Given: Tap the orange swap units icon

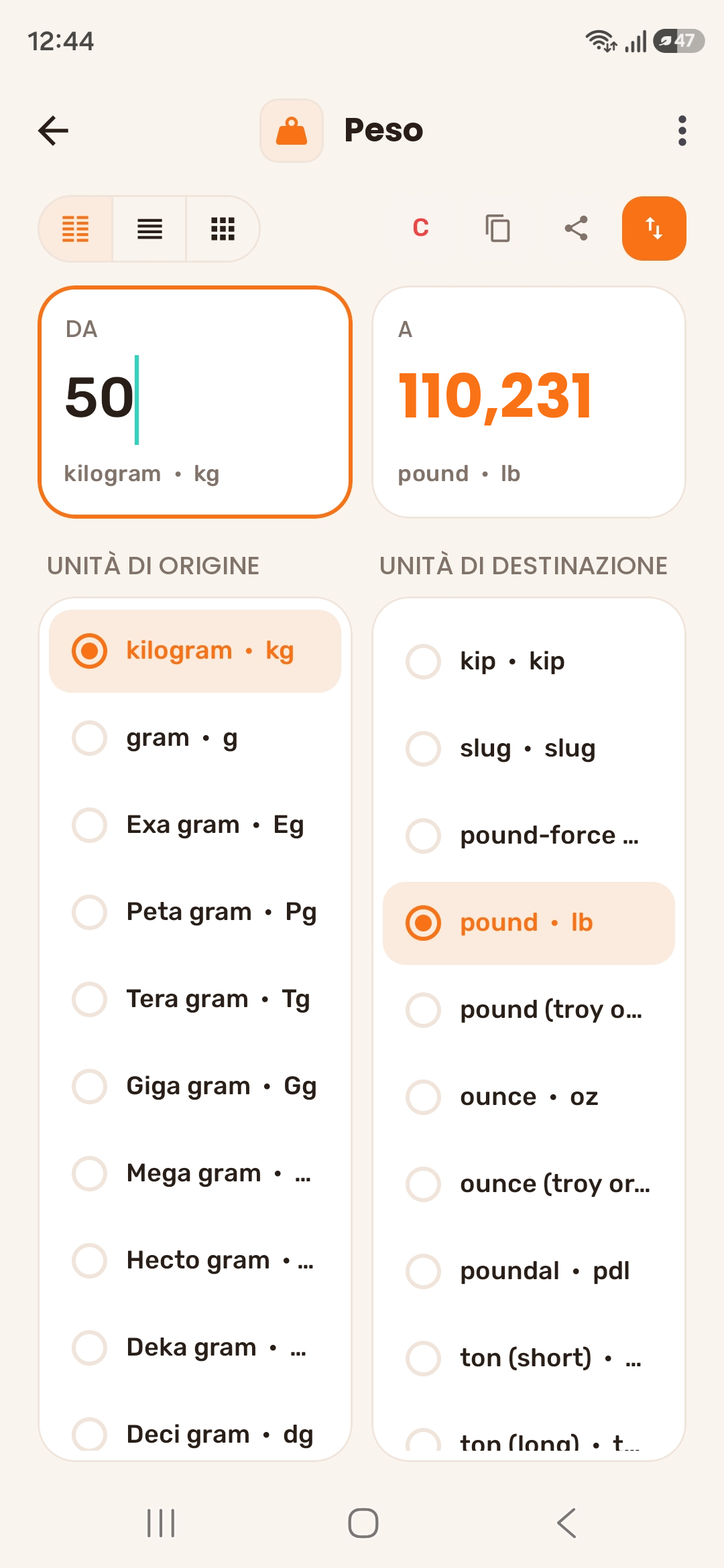Looking at the screenshot, I should coord(654,228).
